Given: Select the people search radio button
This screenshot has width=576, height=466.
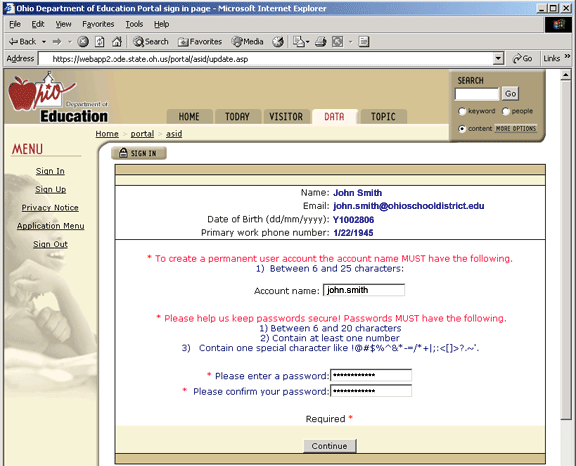Looking at the screenshot, I should (506, 111).
